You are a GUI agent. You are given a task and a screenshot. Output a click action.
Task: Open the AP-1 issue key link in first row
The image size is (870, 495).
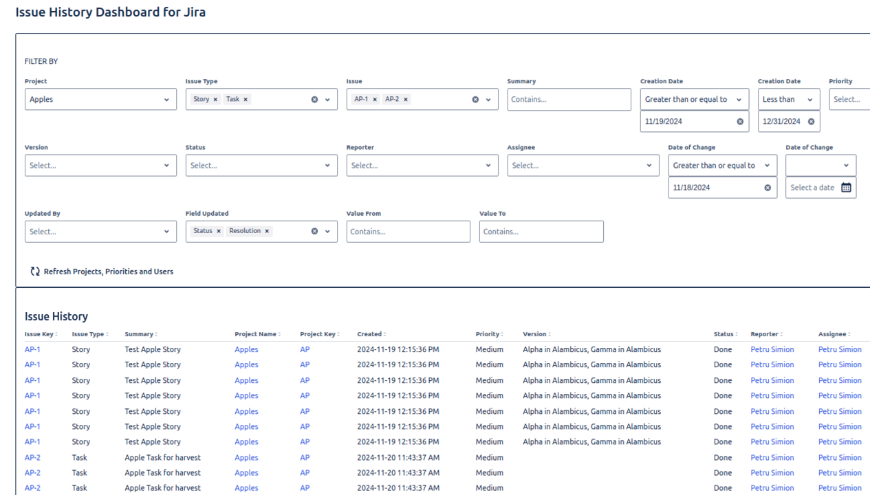(x=33, y=350)
